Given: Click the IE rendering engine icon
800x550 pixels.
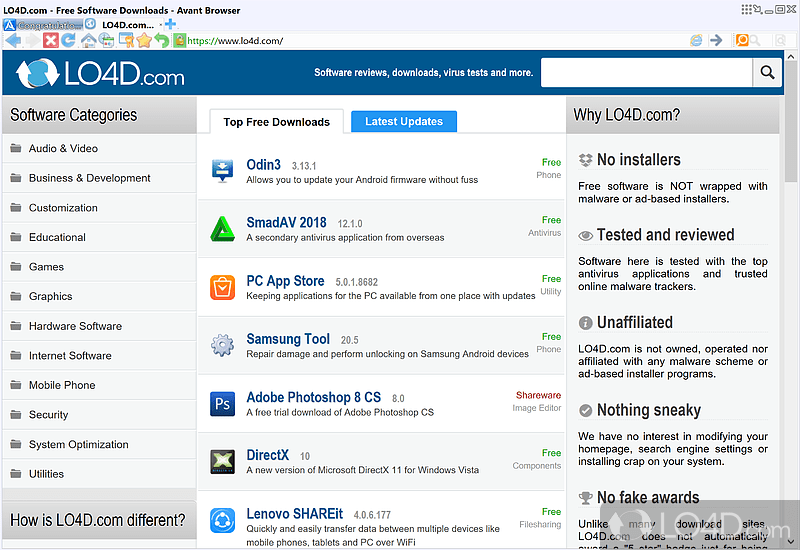Looking at the screenshot, I should [696, 40].
